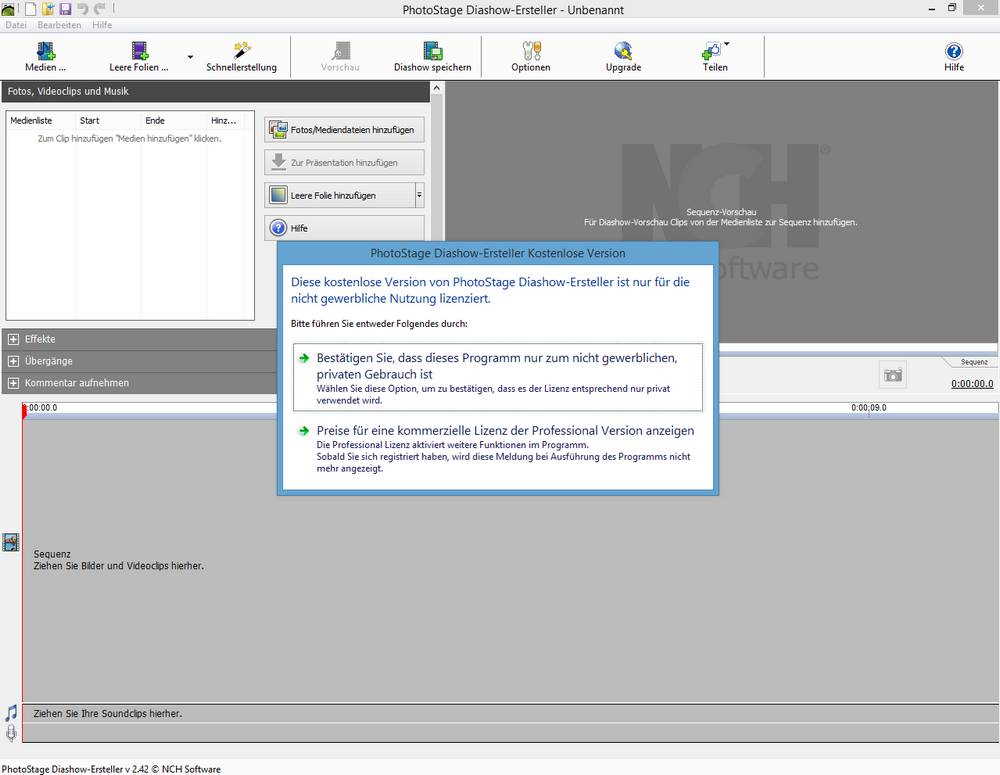The width and height of the screenshot is (1000, 775).
Task: Click the film strip sequence track icon
Action: click(x=10, y=542)
